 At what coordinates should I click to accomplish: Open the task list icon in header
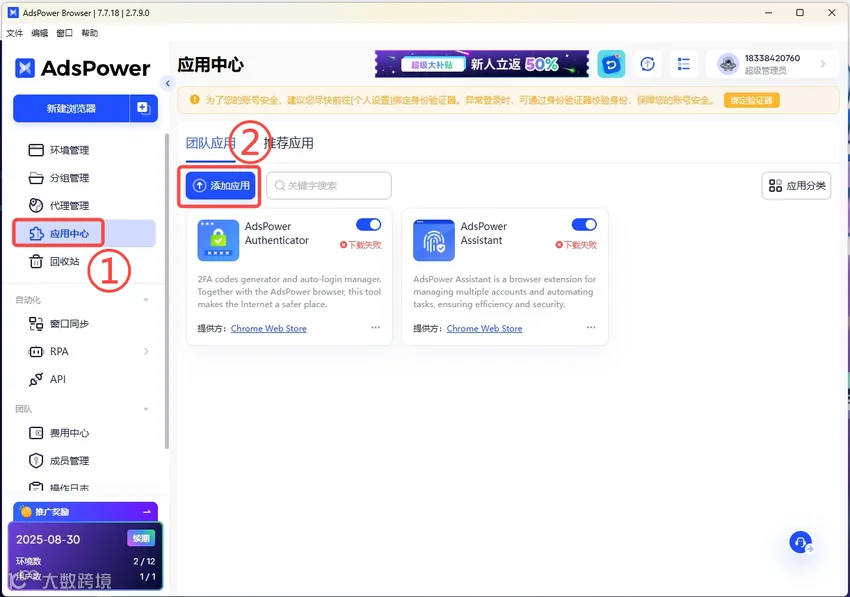pos(684,65)
